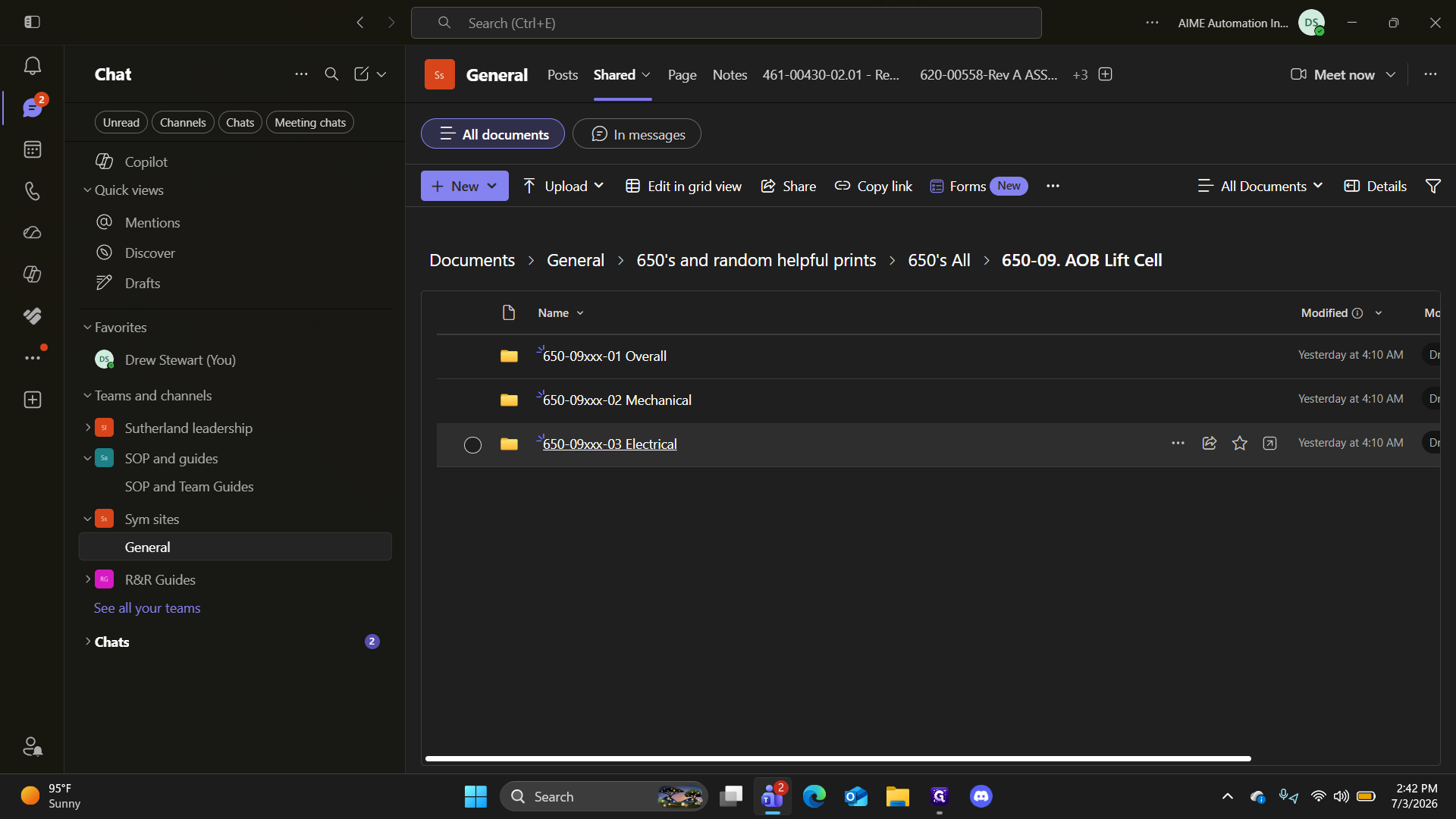Expand the New button dropdown

pos(492,186)
